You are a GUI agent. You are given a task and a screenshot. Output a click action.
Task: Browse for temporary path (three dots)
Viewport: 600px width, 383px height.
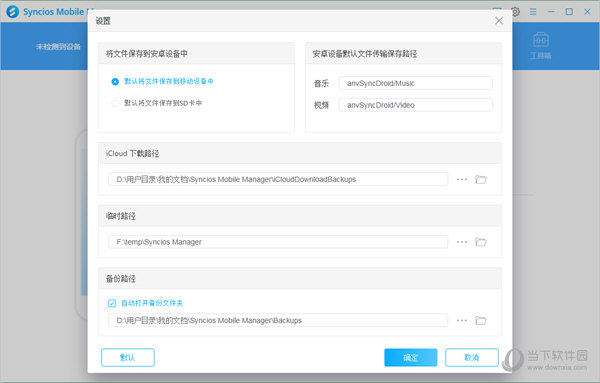[462, 242]
